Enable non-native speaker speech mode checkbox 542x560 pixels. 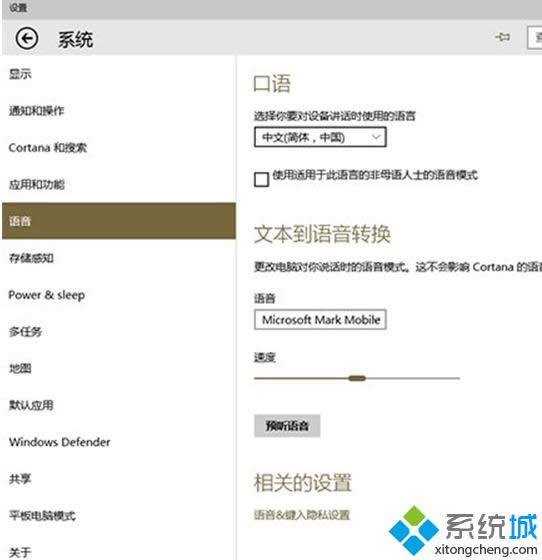[261, 179]
